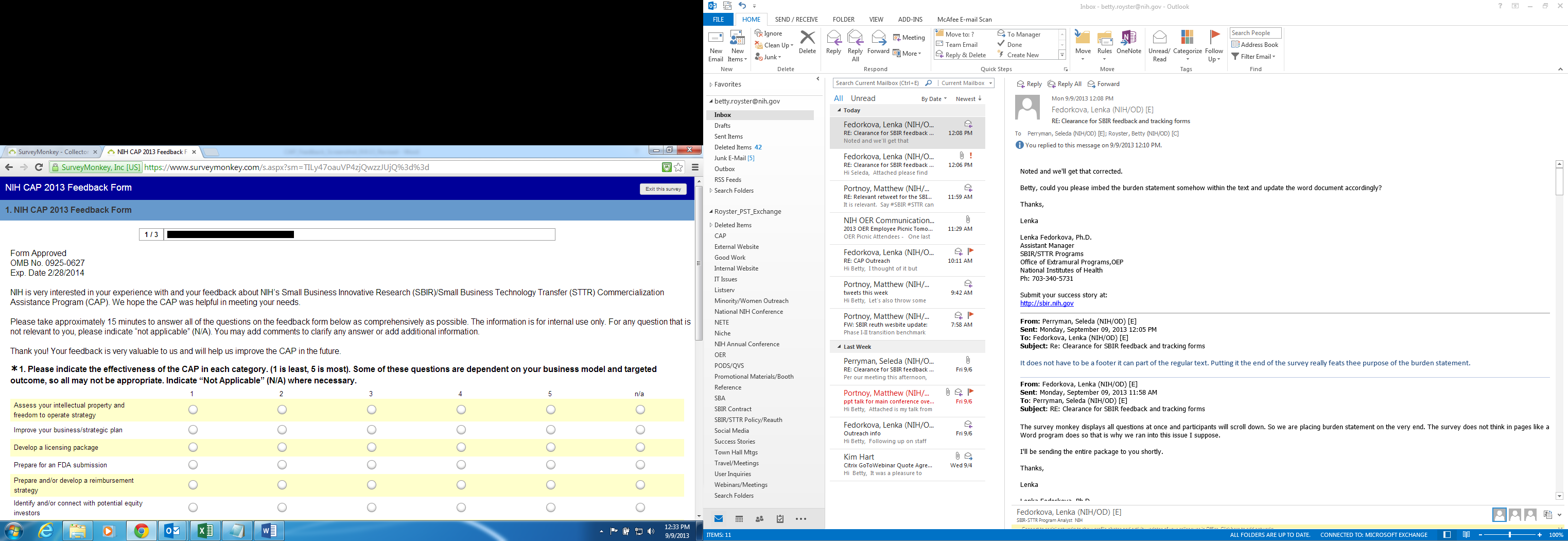Open Internet Explorer from the taskbar
The width and height of the screenshot is (1568, 541).
point(46,531)
